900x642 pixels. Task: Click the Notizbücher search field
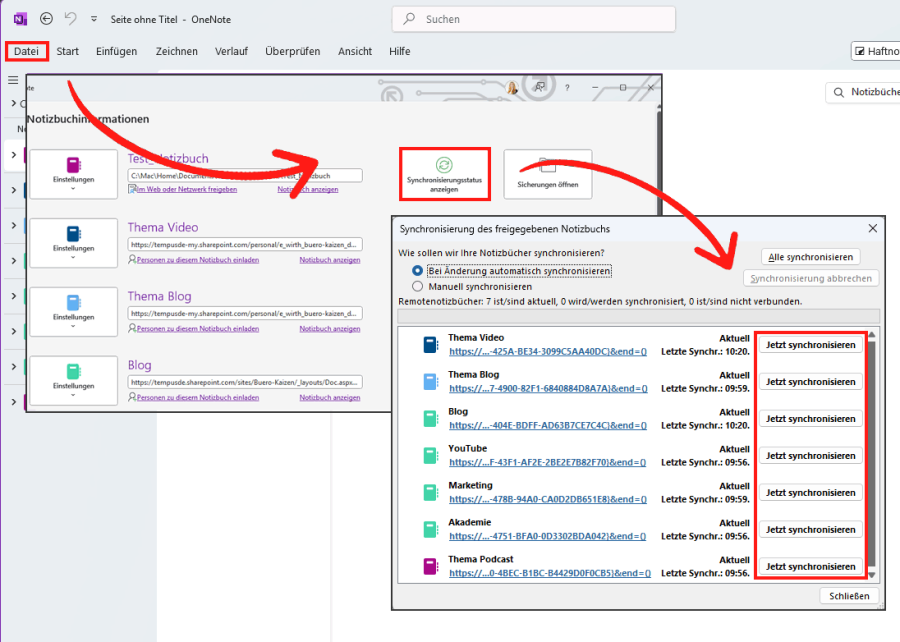[863, 92]
